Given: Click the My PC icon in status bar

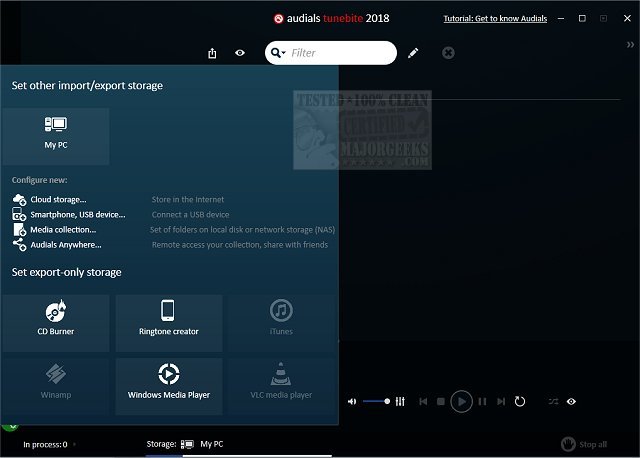Looking at the screenshot, I should pos(187,444).
